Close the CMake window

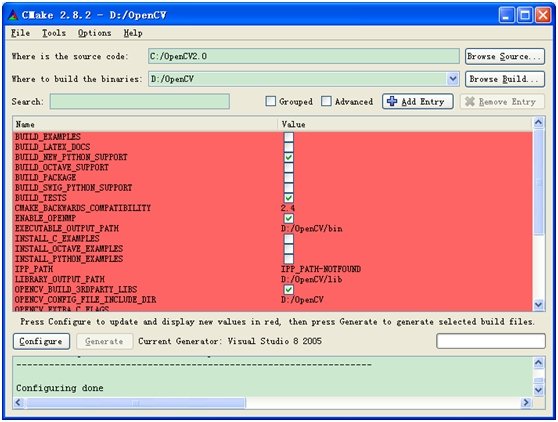[x=543, y=15]
